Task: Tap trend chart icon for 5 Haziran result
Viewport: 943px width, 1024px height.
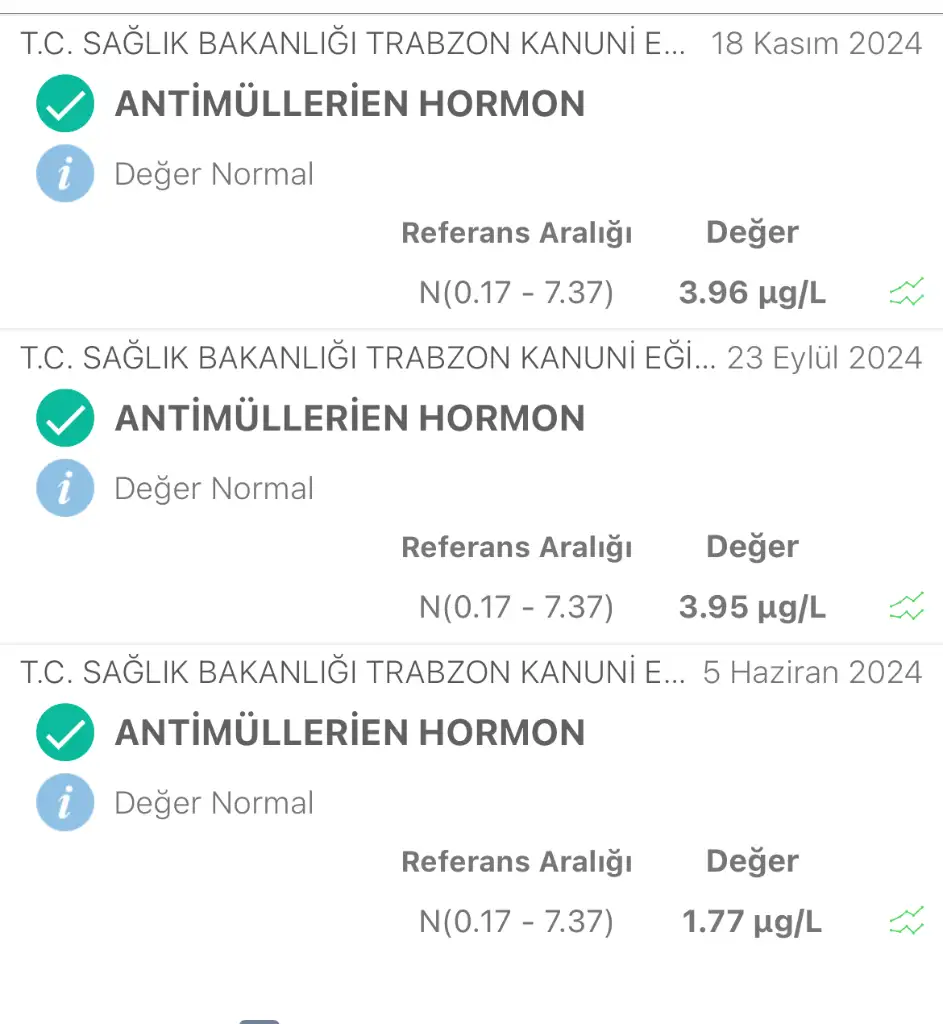Action: pos(906,922)
